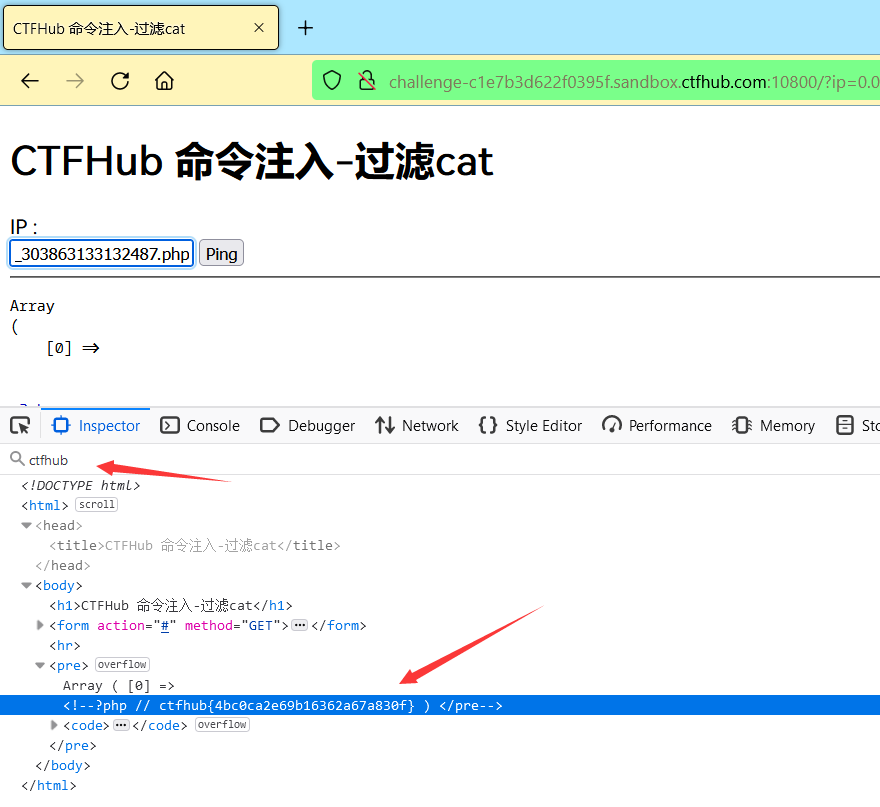
Task: Expand the form element node
Action: 40,625
